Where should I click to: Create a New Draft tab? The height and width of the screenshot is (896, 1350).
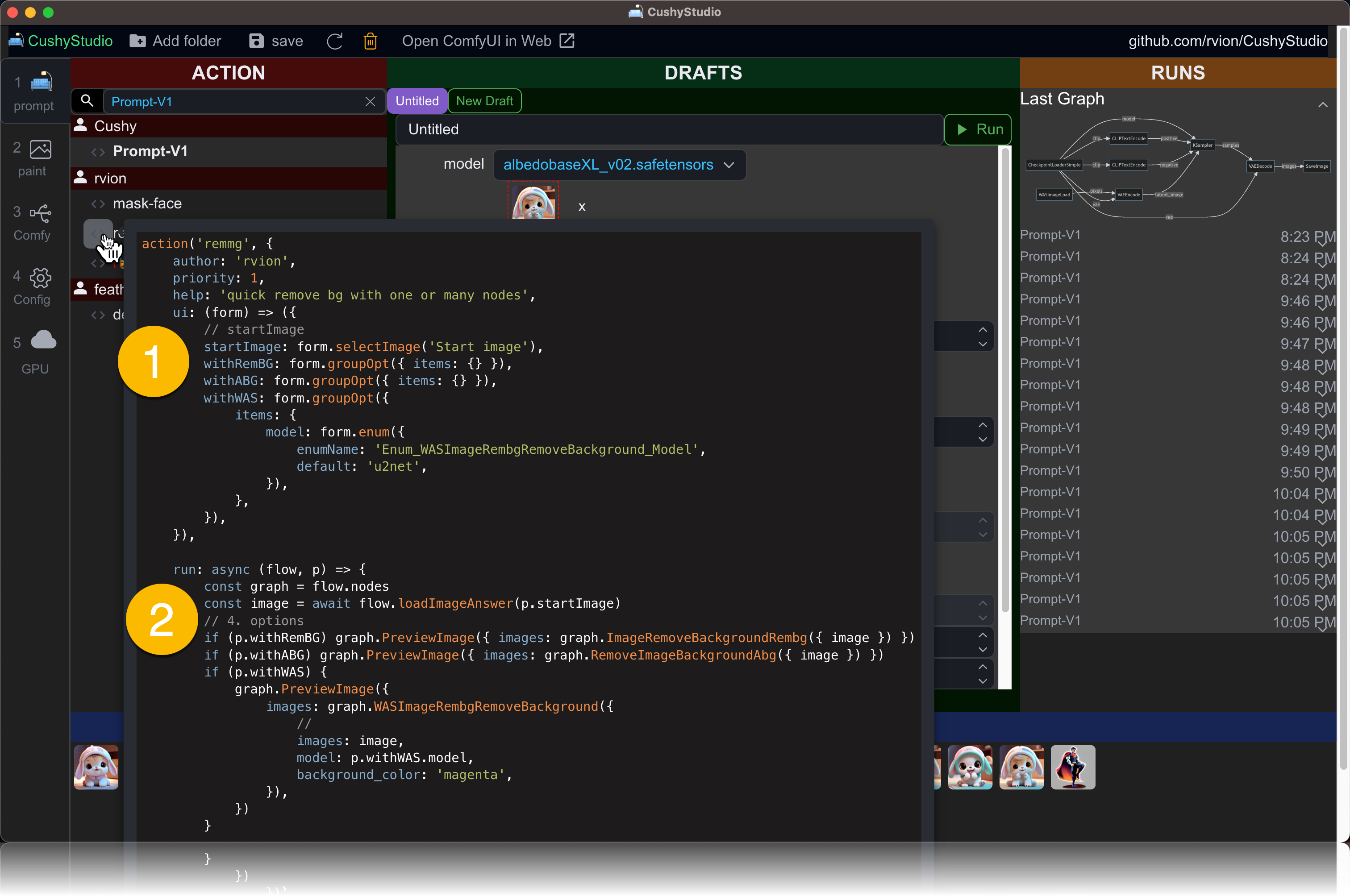pos(484,101)
